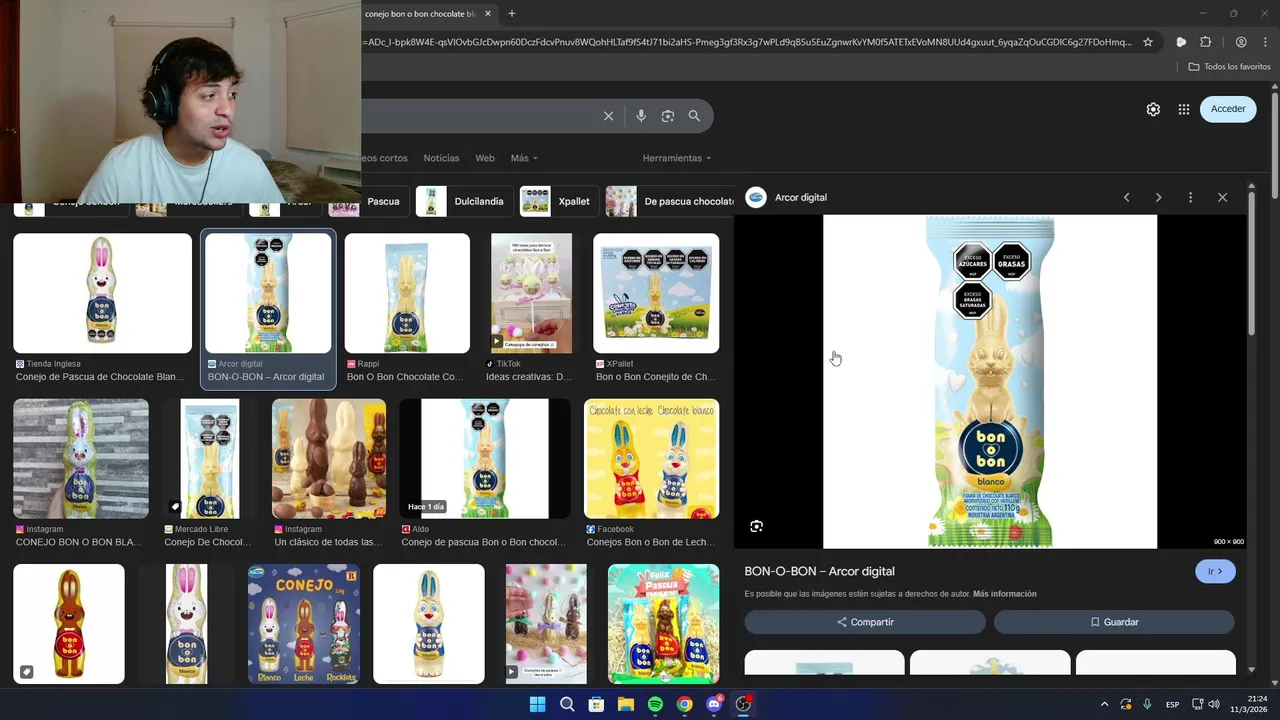Go to next image in preview panel
This screenshot has height=720, width=1280.
(x=1158, y=198)
